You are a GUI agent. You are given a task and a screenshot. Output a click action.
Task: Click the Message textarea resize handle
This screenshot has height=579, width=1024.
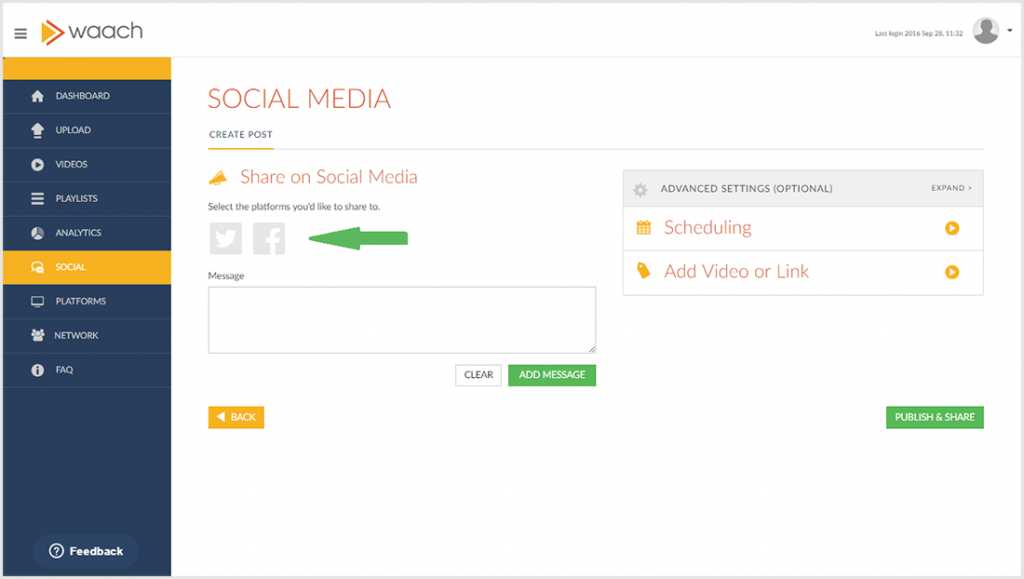click(592, 349)
